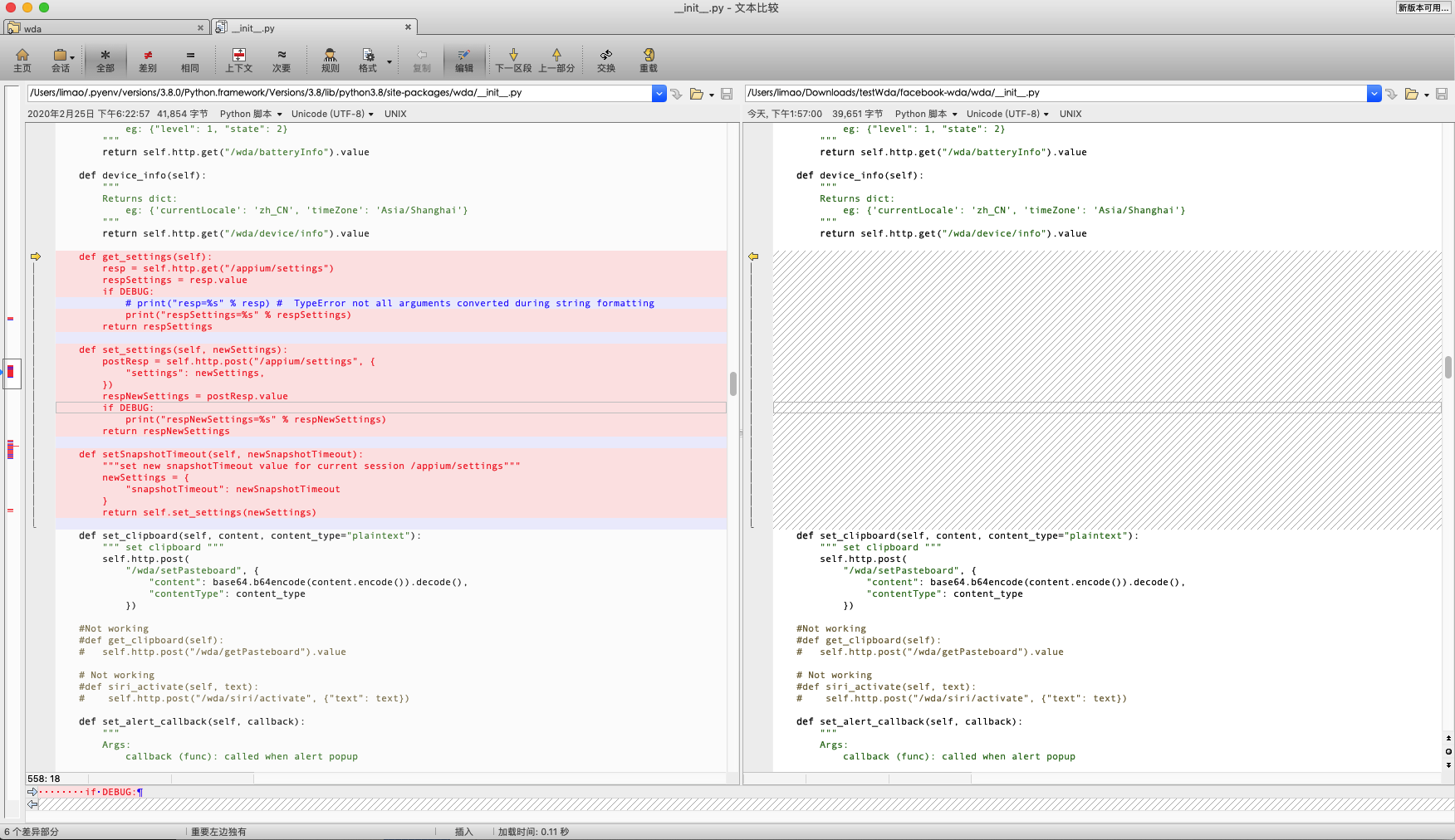Screen dimensions: 1455x840
Task: Click the right file path field
Action: coord(1056,93)
